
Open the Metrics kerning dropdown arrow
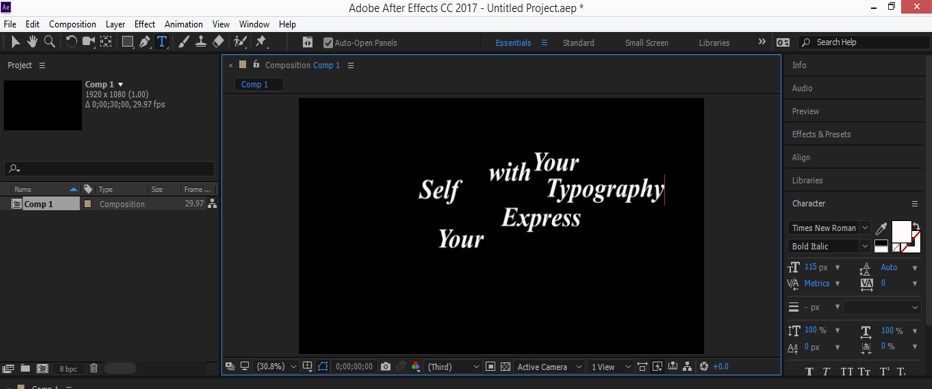click(838, 284)
